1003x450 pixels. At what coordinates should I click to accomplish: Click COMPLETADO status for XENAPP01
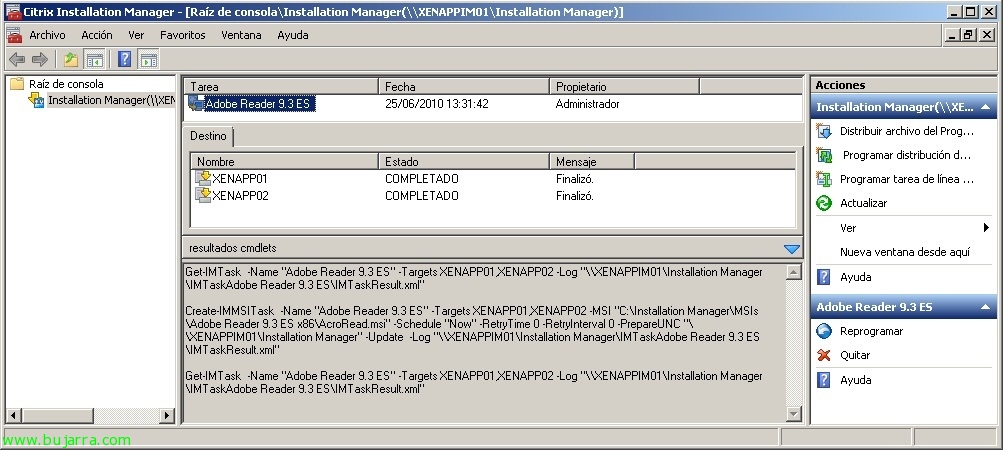(x=422, y=179)
